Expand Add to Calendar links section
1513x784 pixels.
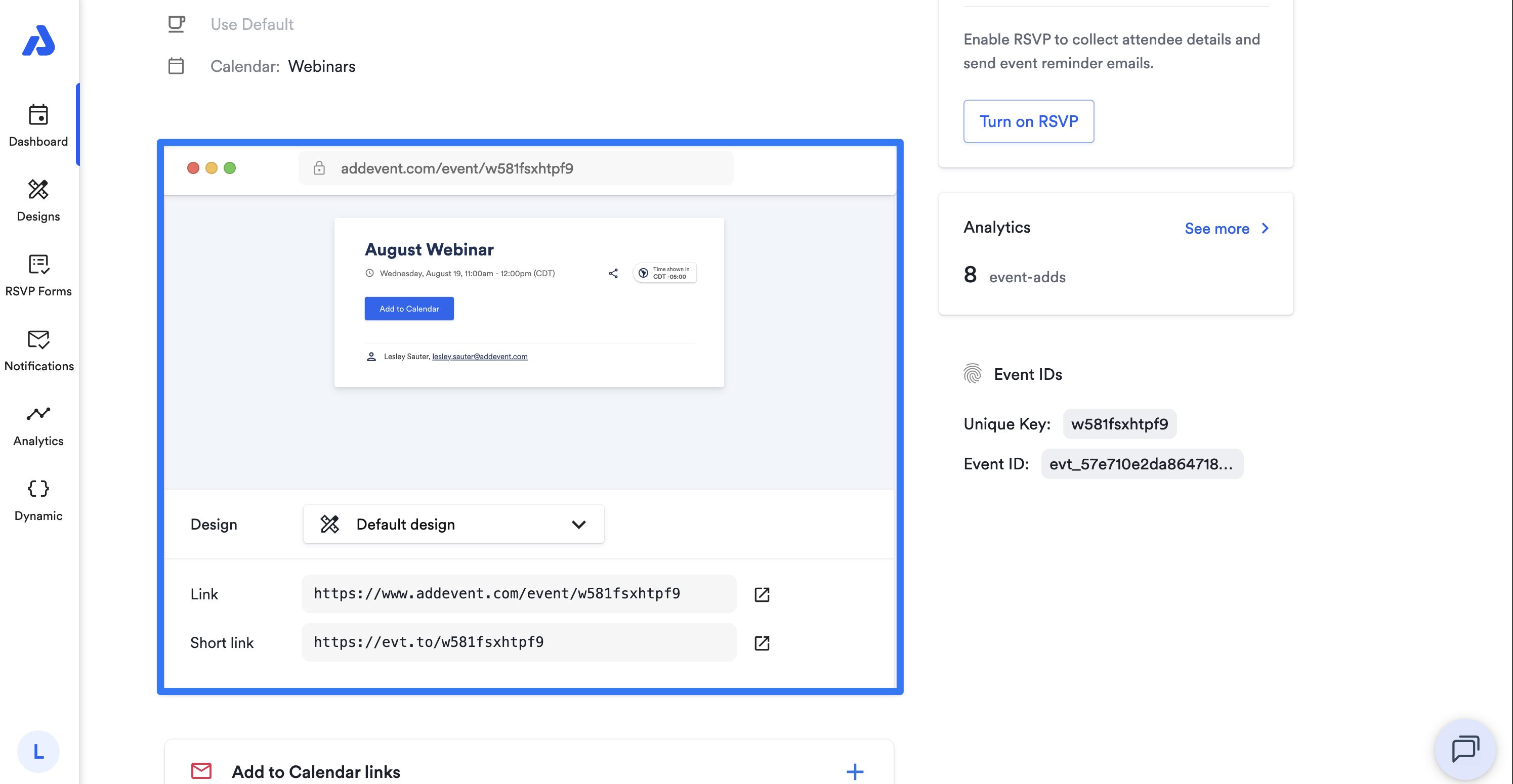click(855, 771)
